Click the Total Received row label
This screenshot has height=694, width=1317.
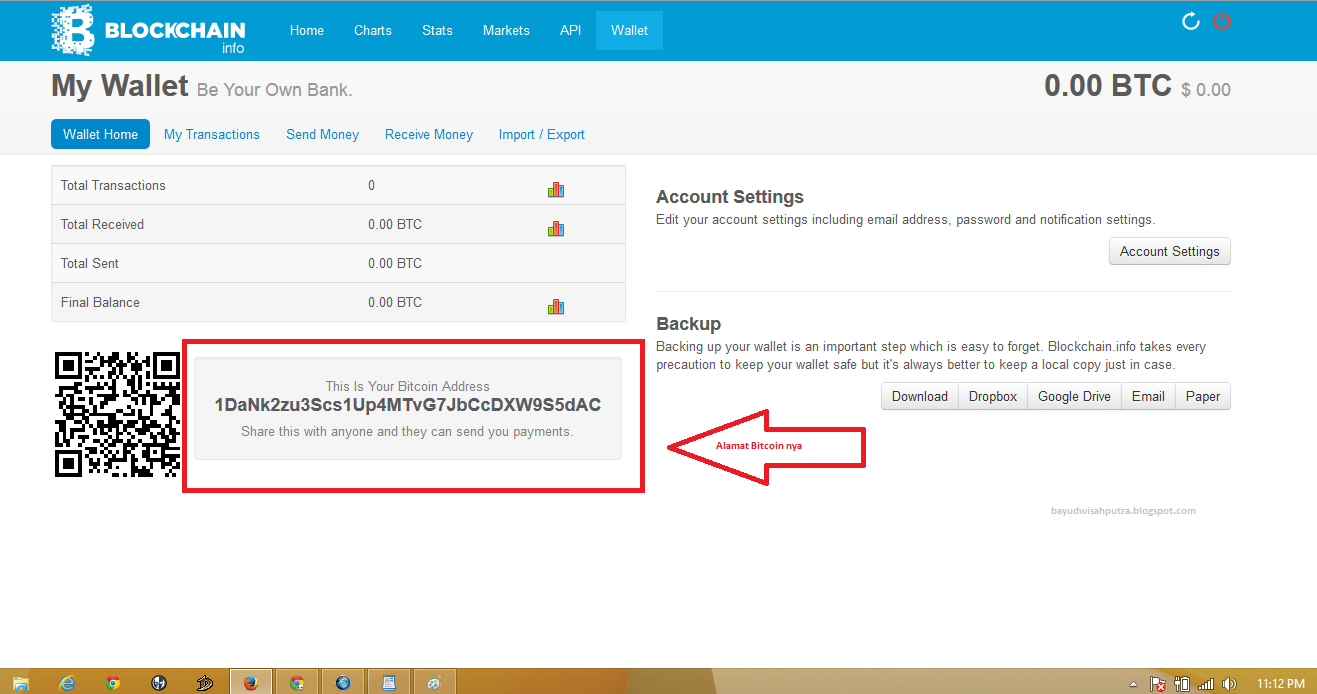[x=102, y=224]
